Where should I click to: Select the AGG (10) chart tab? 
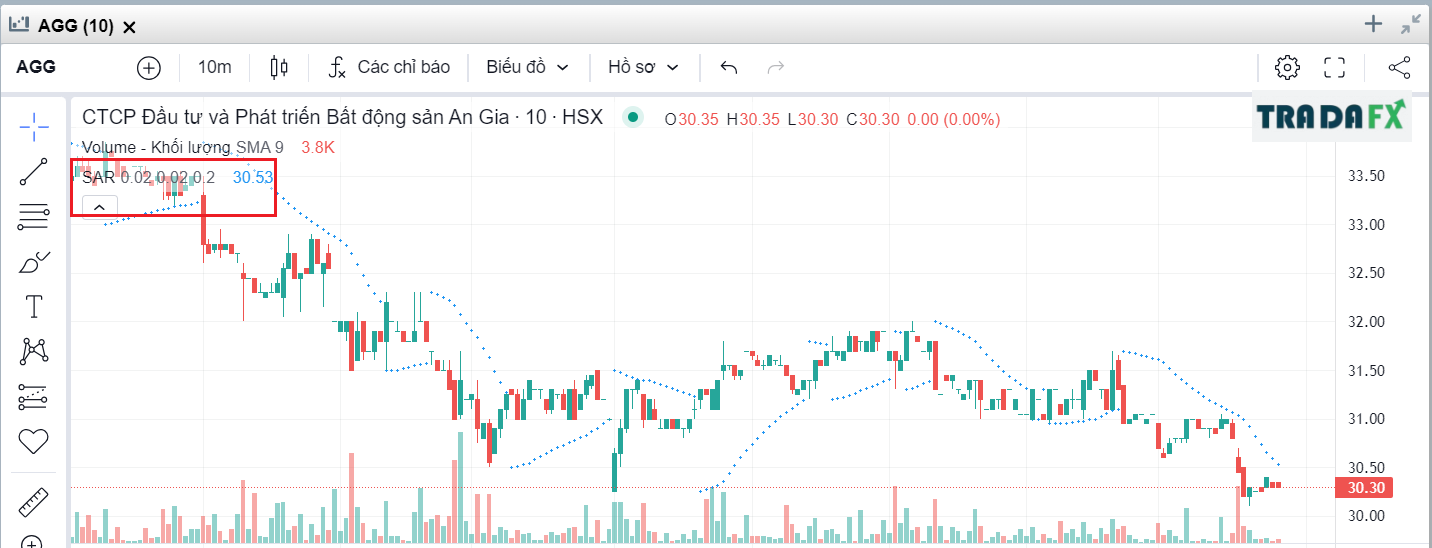pos(74,26)
